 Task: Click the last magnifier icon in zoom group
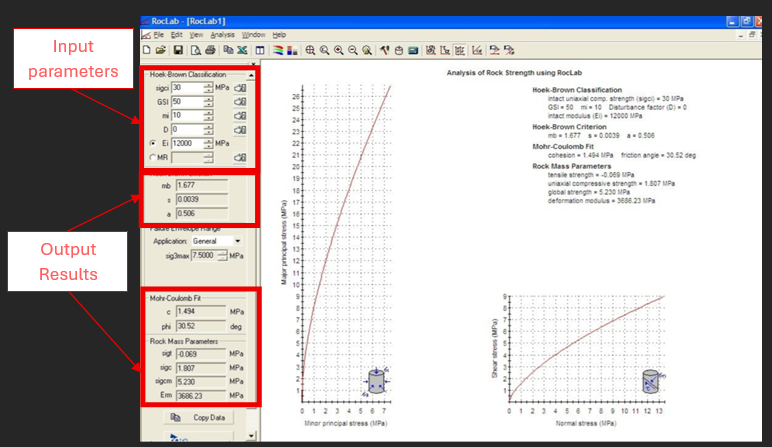[x=367, y=50]
